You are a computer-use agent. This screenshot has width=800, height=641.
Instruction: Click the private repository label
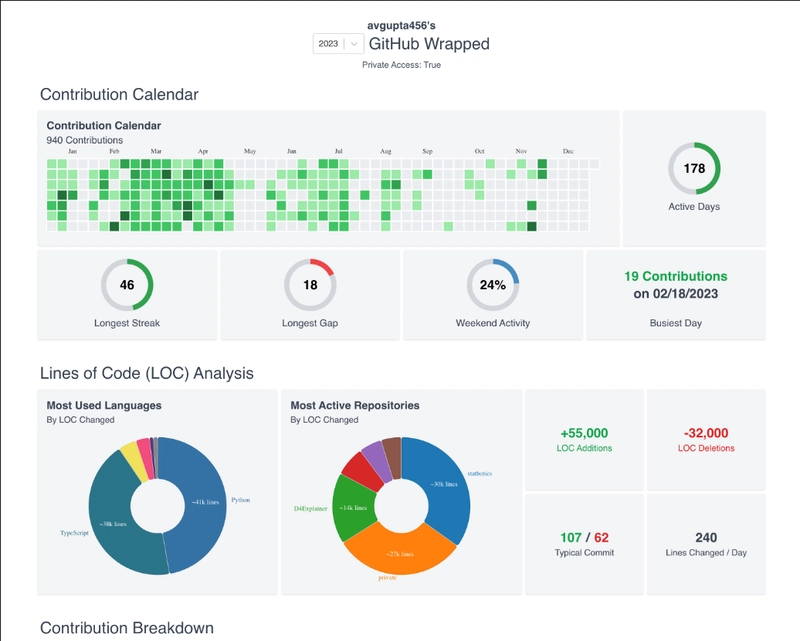(x=387, y=578)
